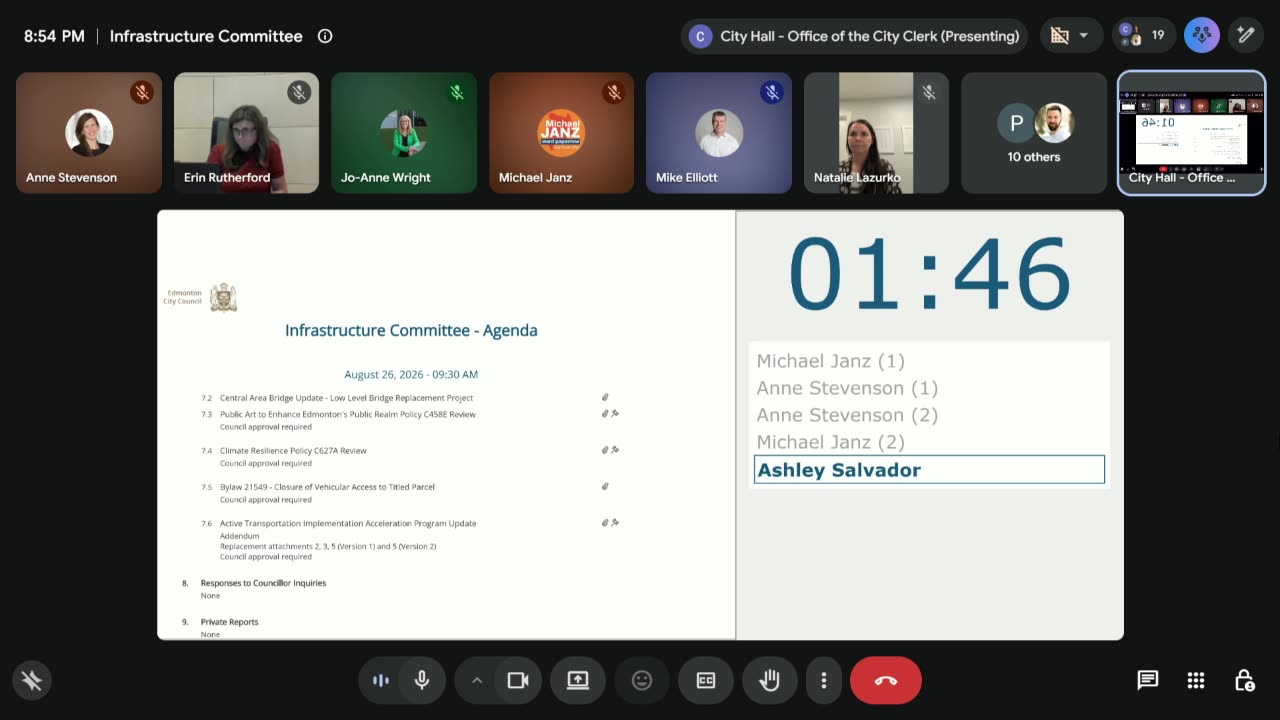This screenshot has width=1280, height=720.
Task: Open the chat panel
Action: coord(1148,681)
